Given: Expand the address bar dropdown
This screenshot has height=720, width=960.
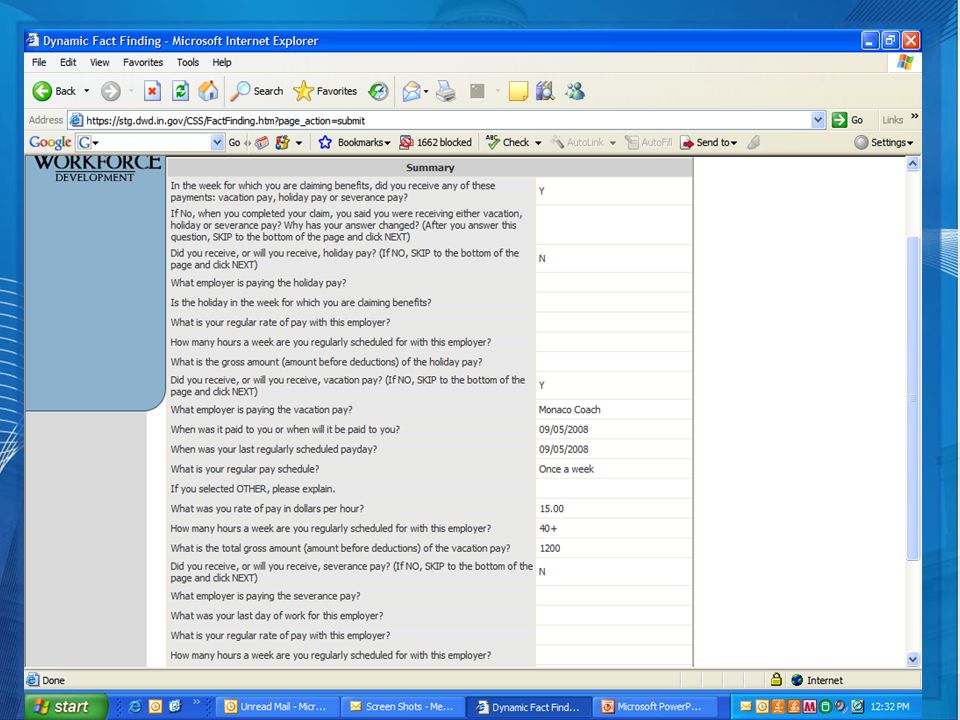Looking at the screenshot, I should click(x=818, y=120).
